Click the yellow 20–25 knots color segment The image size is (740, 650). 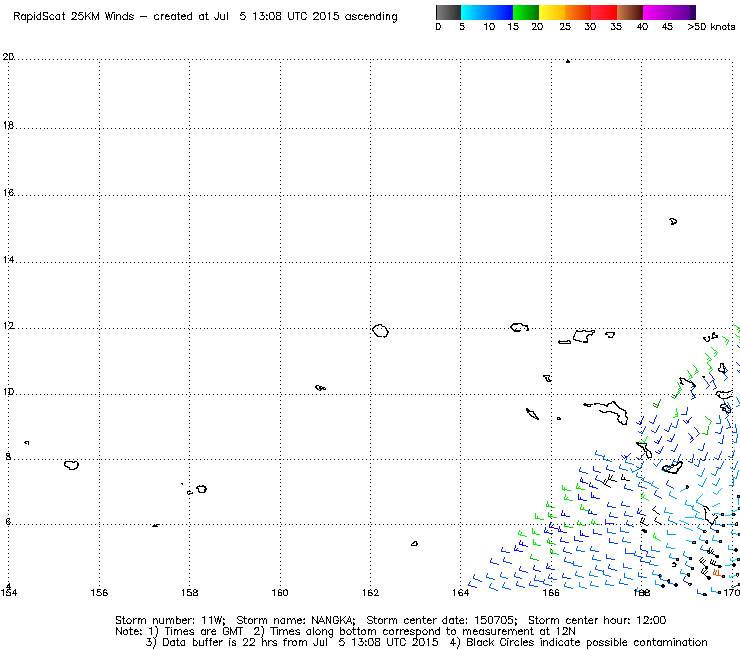click(552, 12)
